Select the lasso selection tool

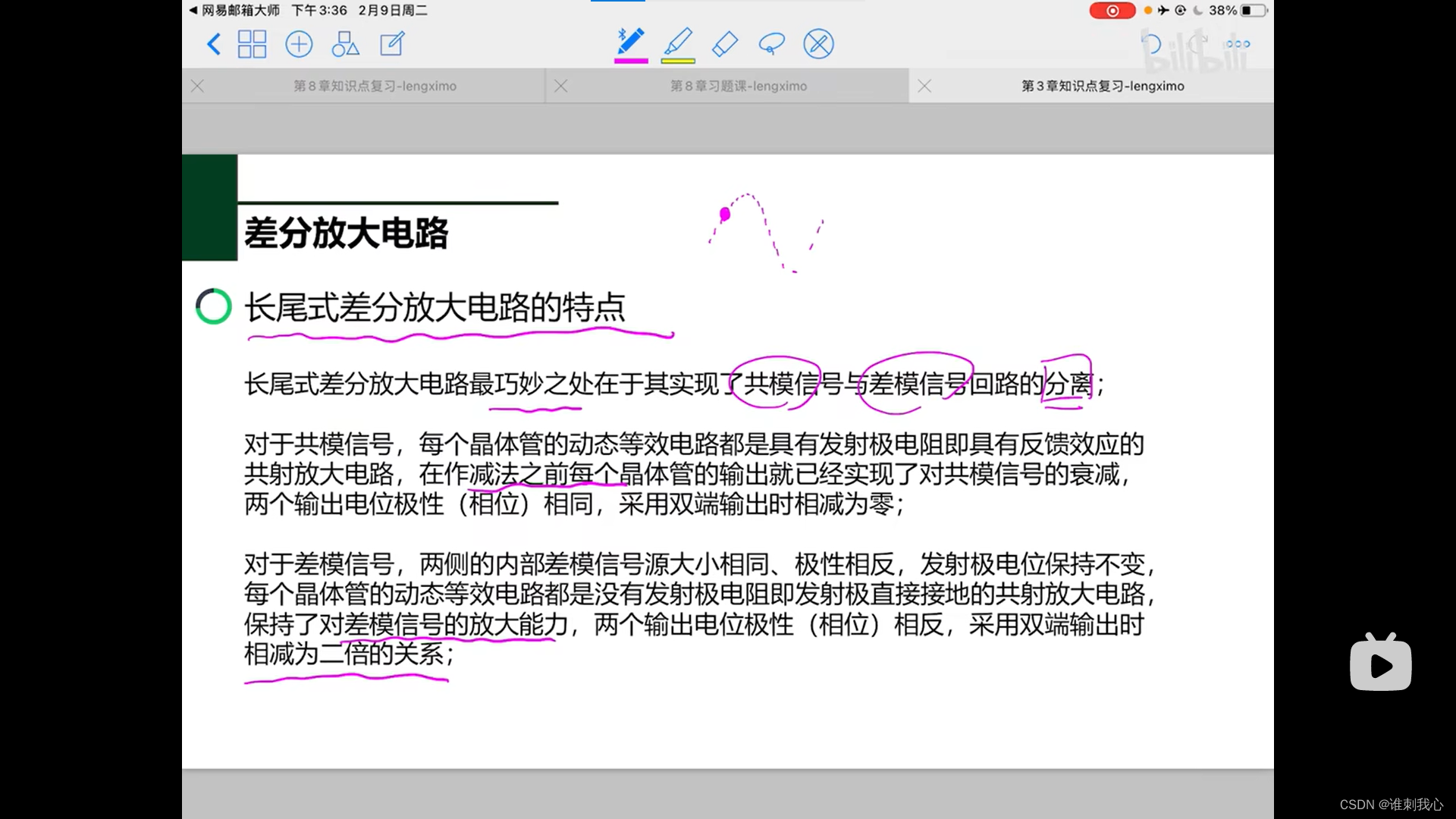(x=771, y=44)
